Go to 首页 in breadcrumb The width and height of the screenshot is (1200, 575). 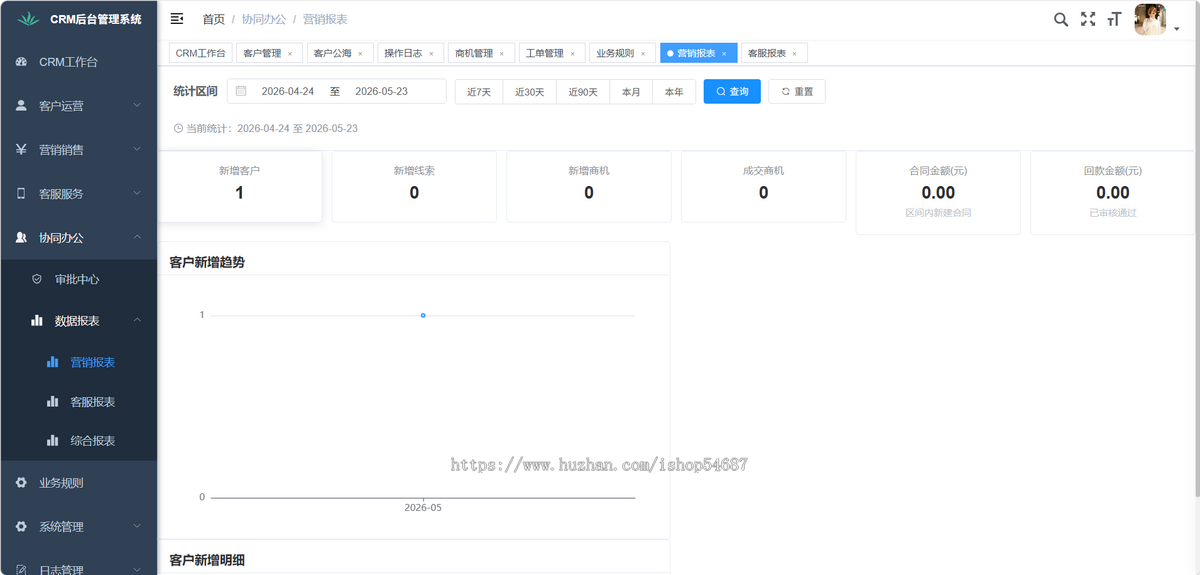pos(213,19)
